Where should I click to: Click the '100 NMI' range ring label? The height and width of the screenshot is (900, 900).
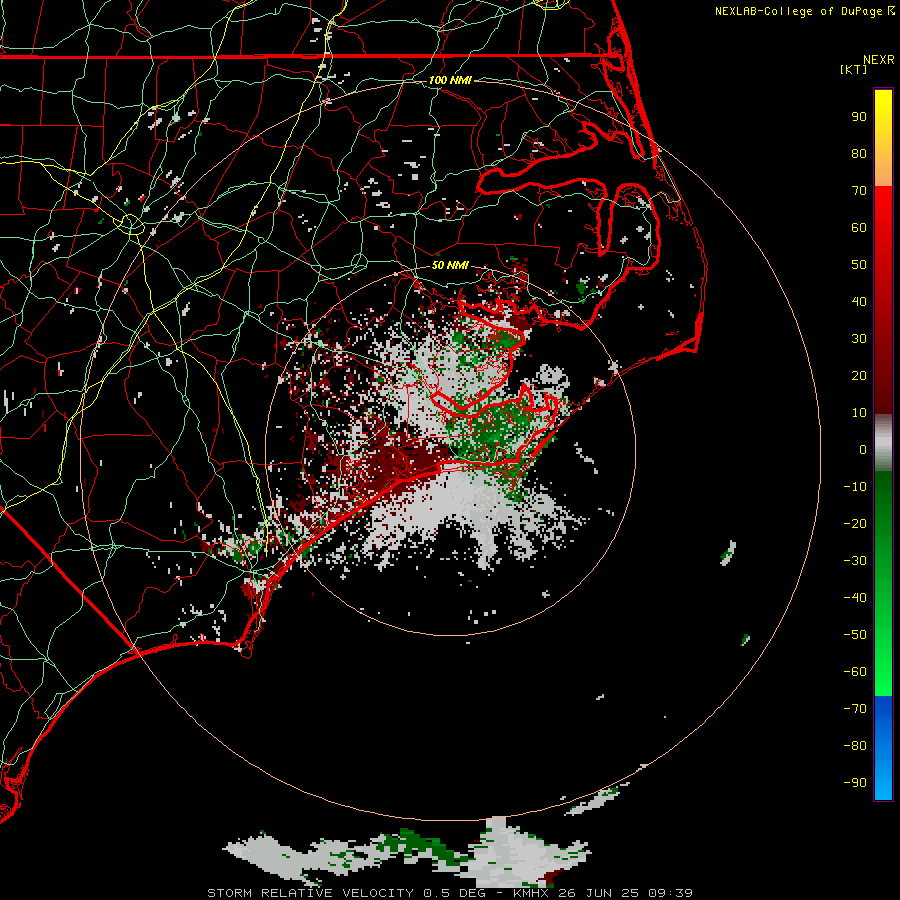pos(450,80)
